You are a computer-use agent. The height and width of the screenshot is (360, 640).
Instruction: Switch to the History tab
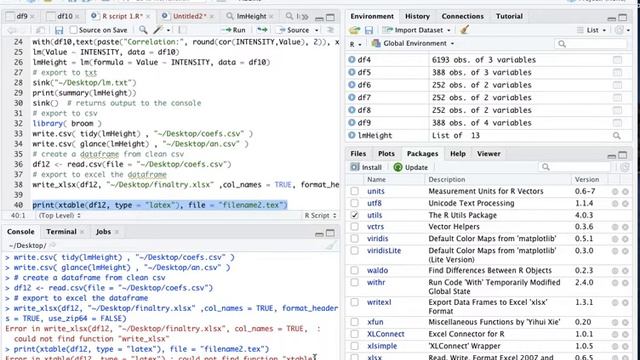click(x=417, y=16)
